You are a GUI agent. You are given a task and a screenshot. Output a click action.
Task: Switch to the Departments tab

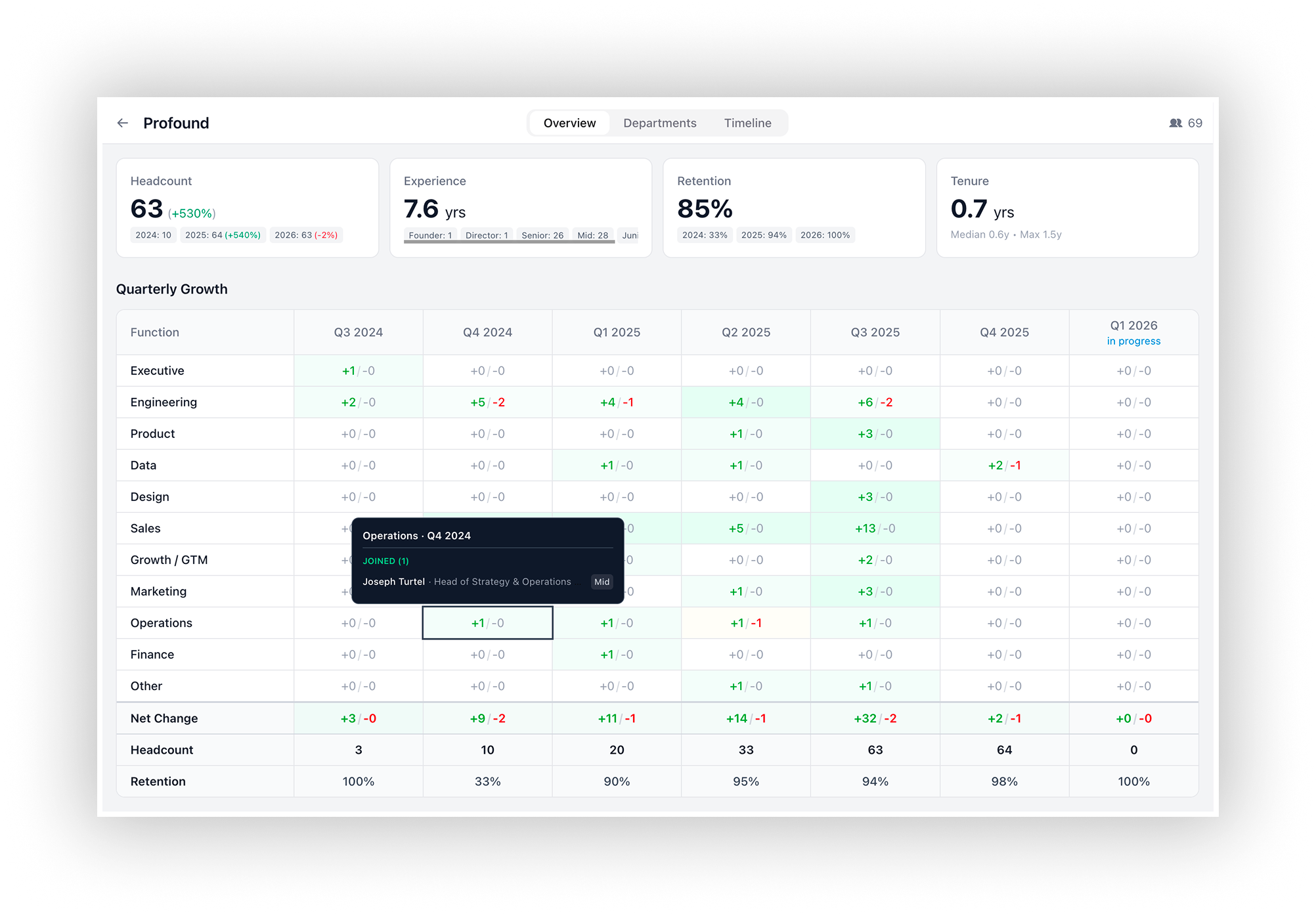659,123
